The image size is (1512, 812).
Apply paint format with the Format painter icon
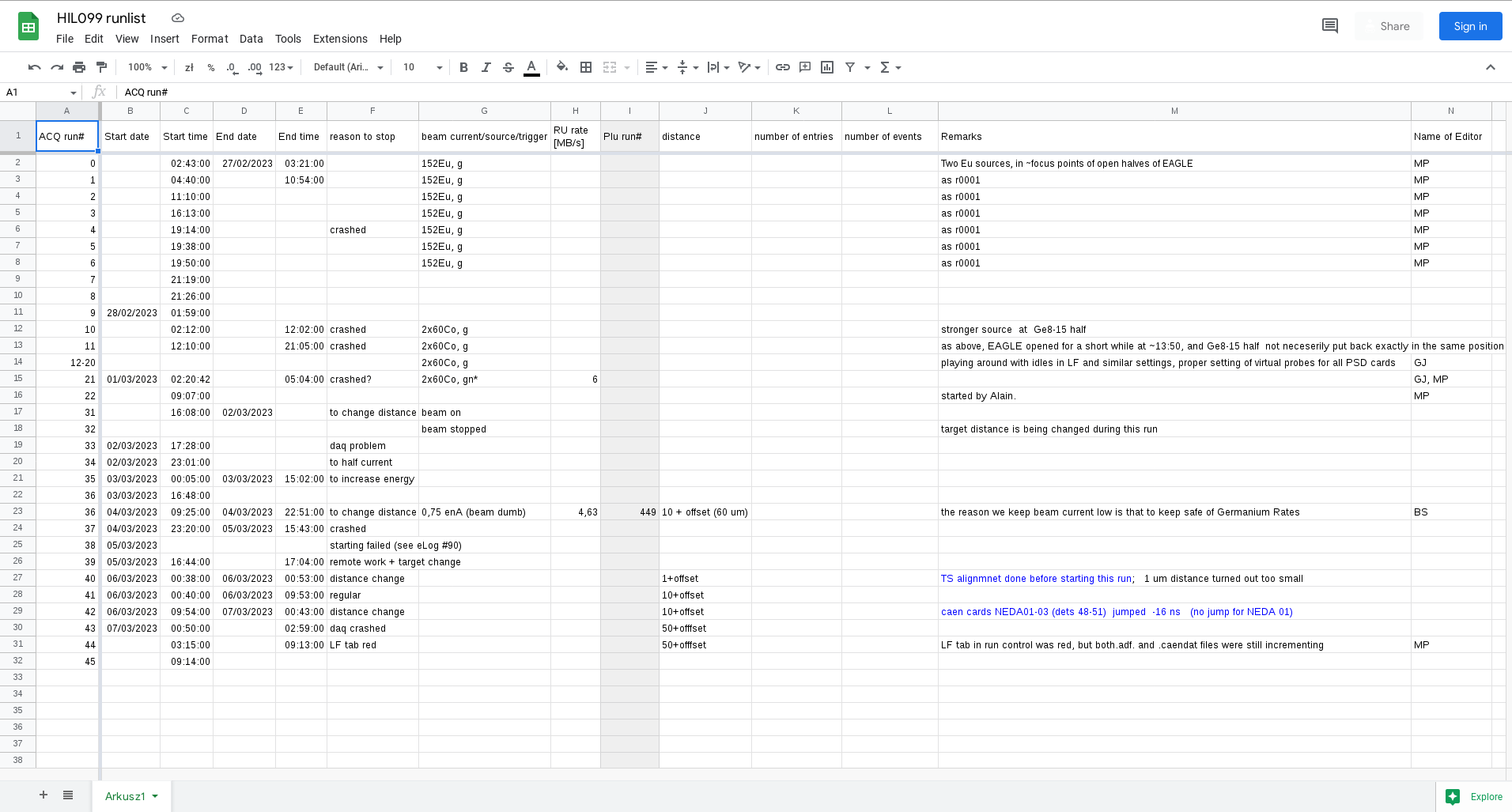[x=101, y=67]
